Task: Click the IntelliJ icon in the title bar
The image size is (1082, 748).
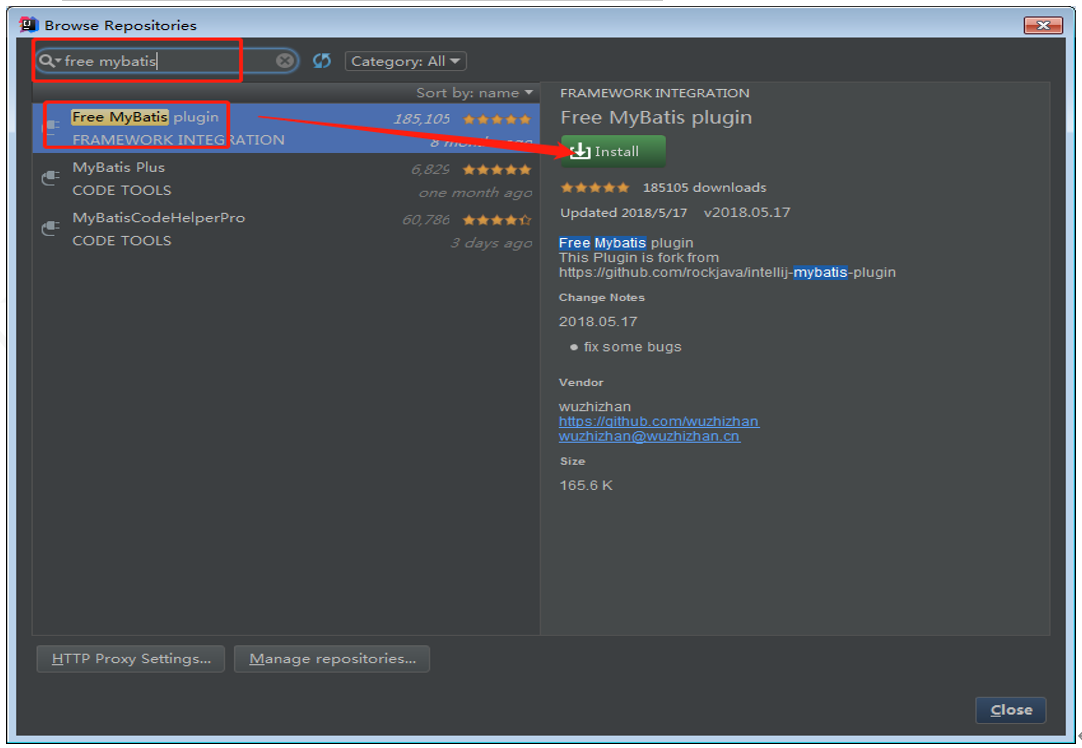Action: pyautogui.click(x=28, y=25)
